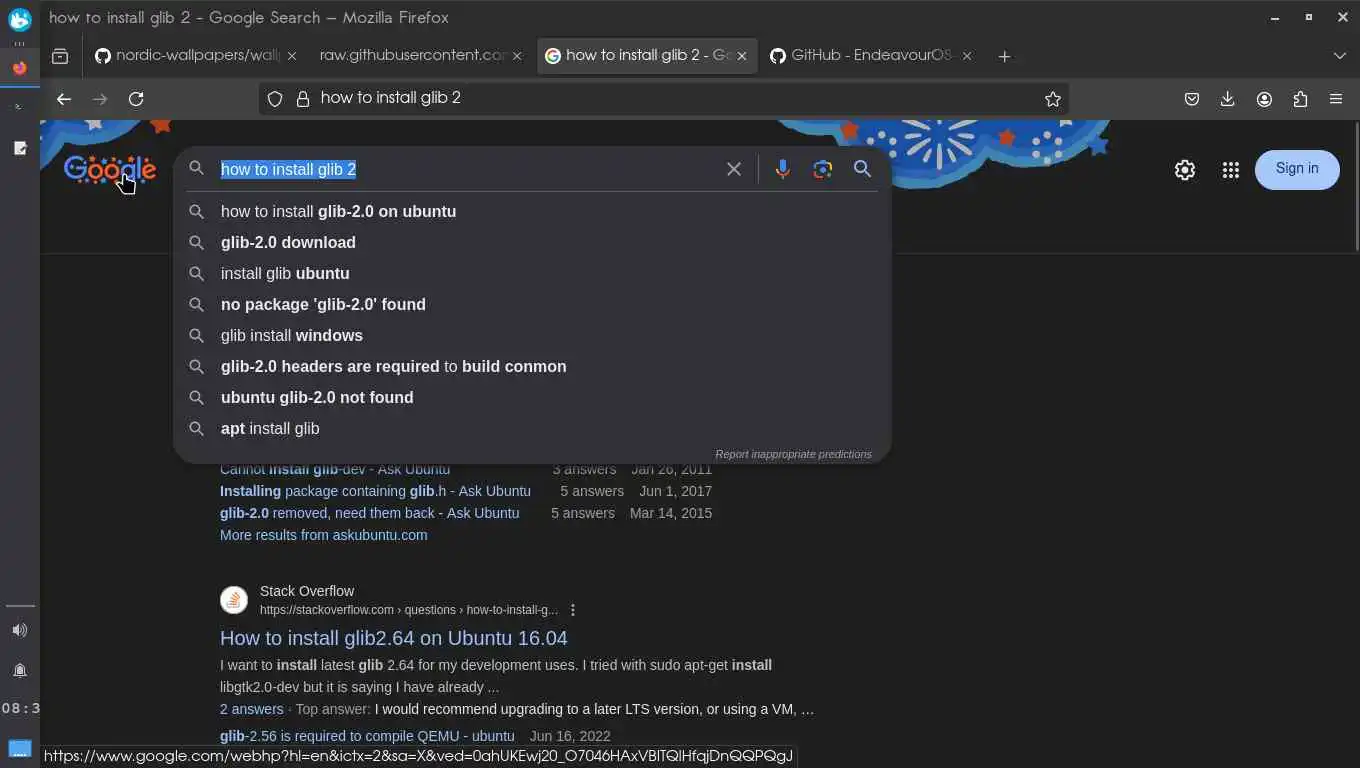Open Firefox account menu

1264,98
